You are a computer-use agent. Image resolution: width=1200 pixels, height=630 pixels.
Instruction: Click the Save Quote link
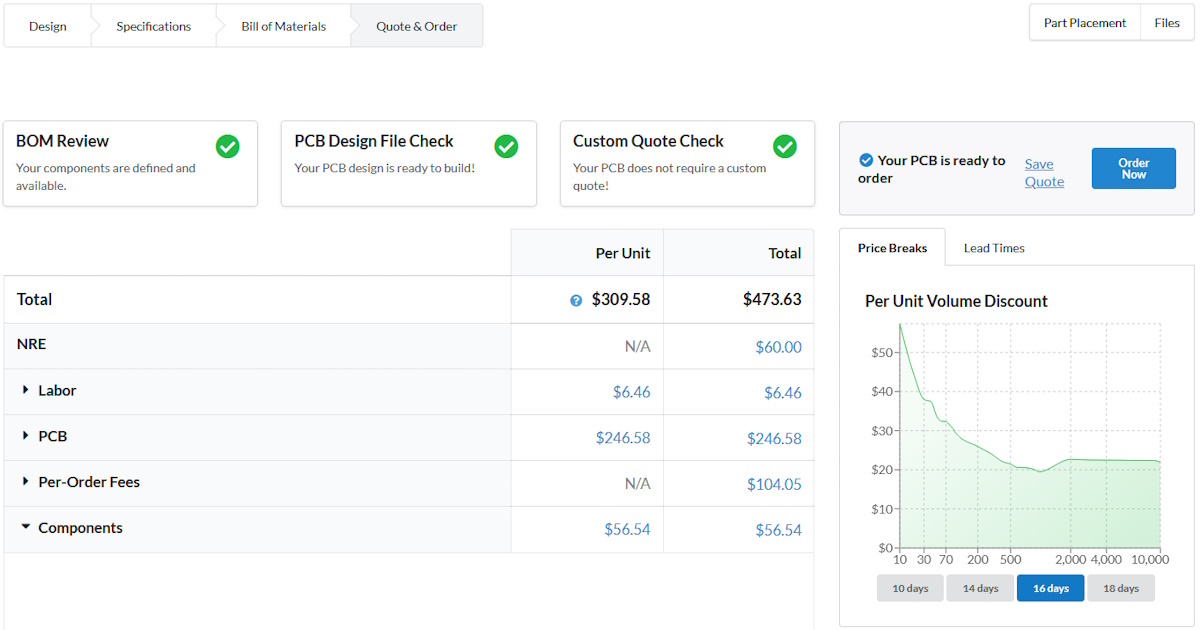click(x=1044, y=173)
